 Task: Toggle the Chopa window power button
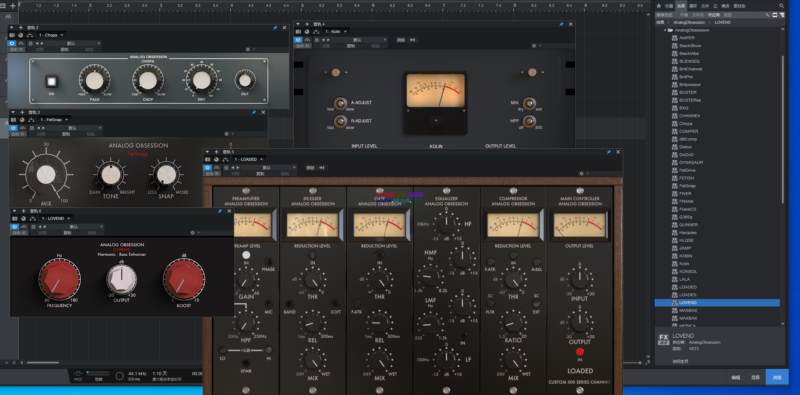click(x=12, y=43)
